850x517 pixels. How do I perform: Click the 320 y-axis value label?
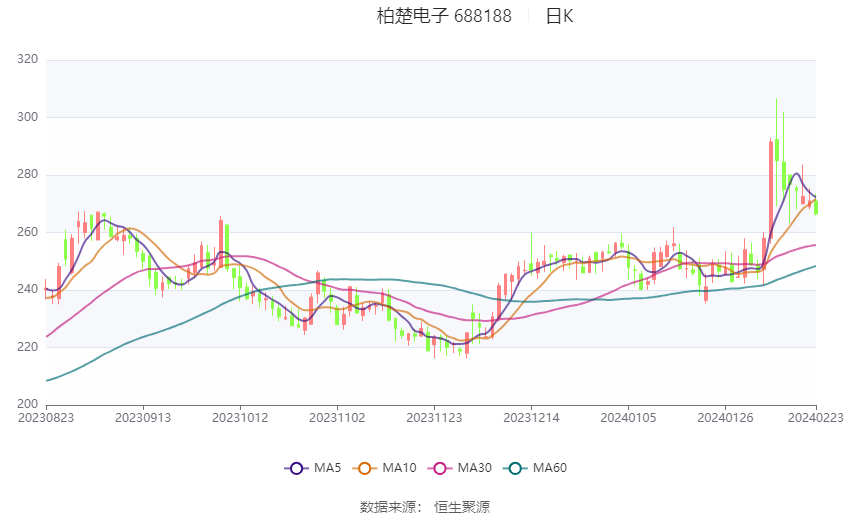tap(28, 59)
